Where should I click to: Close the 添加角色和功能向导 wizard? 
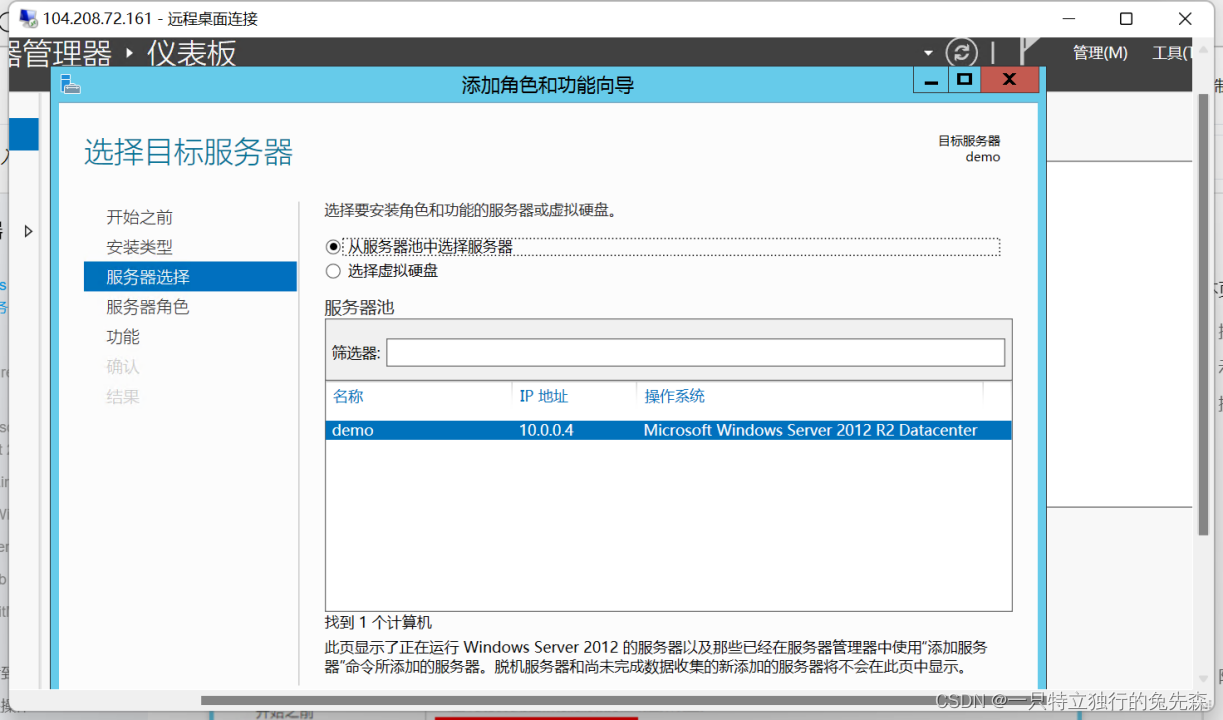[1010, 80]
